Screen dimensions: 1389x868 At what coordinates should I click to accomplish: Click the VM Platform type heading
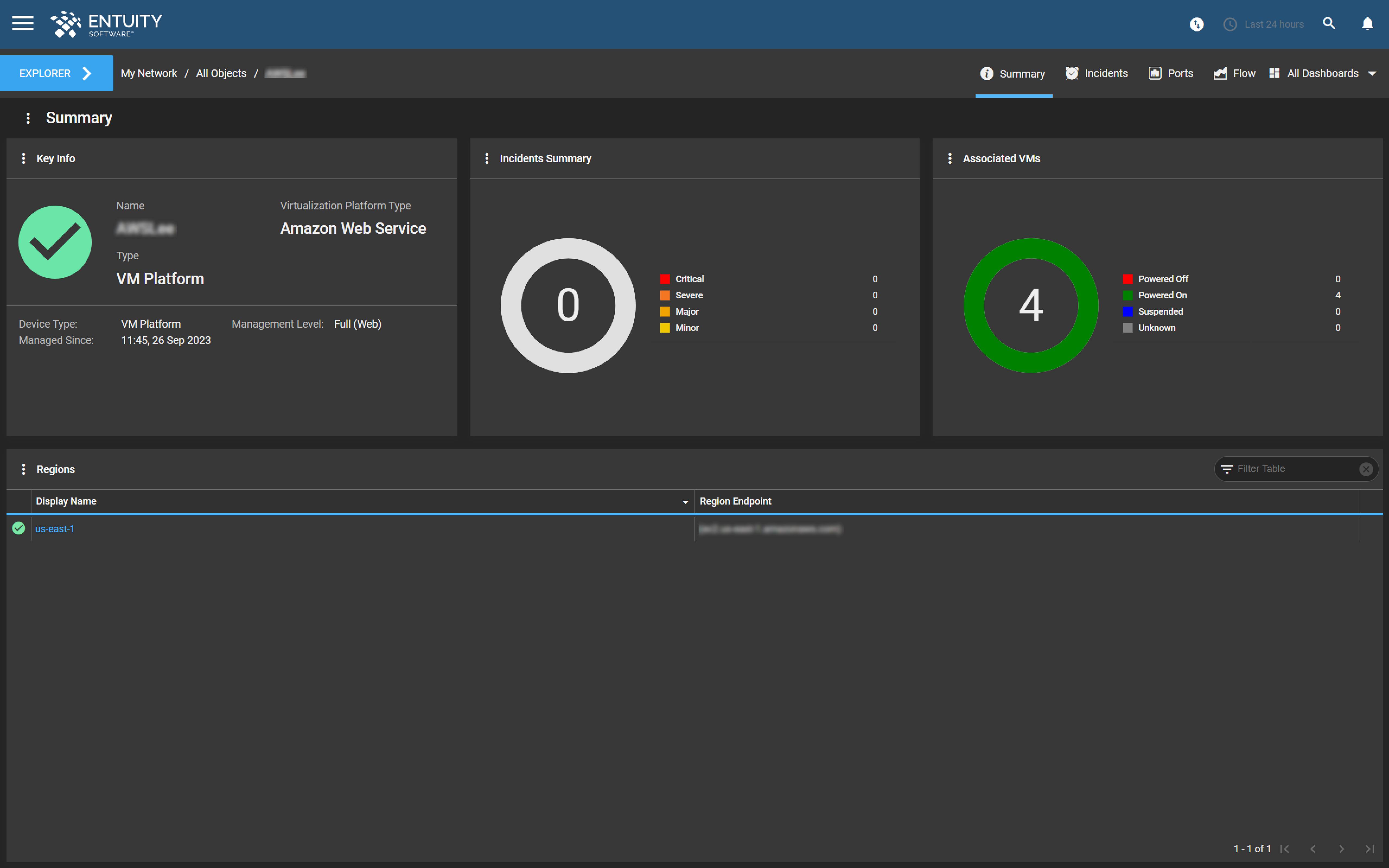160,279
